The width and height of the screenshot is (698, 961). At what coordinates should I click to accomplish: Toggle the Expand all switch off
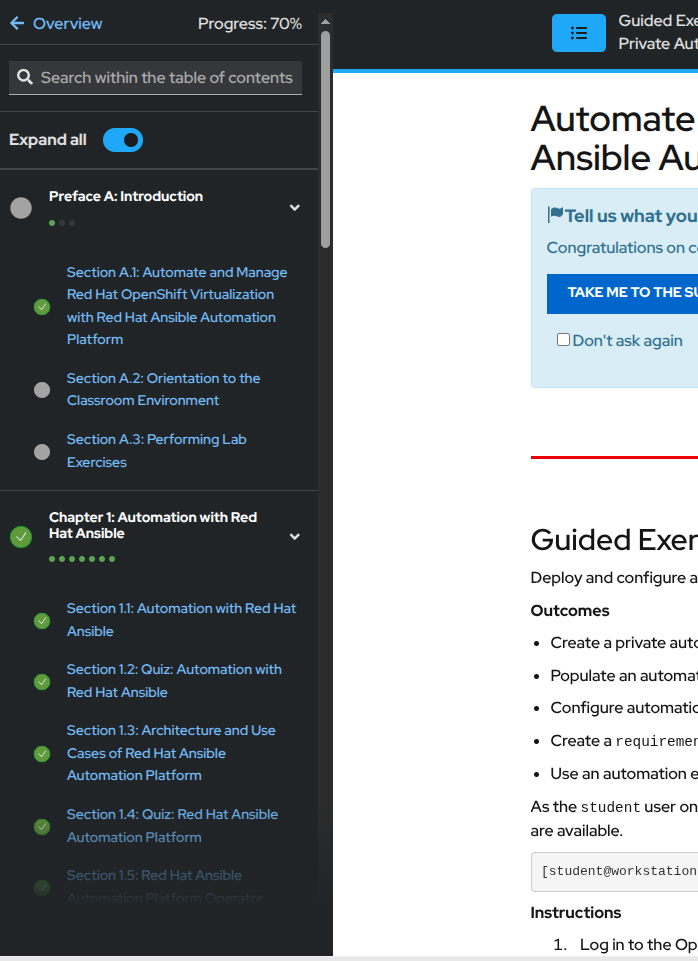(x=123, y=140)
